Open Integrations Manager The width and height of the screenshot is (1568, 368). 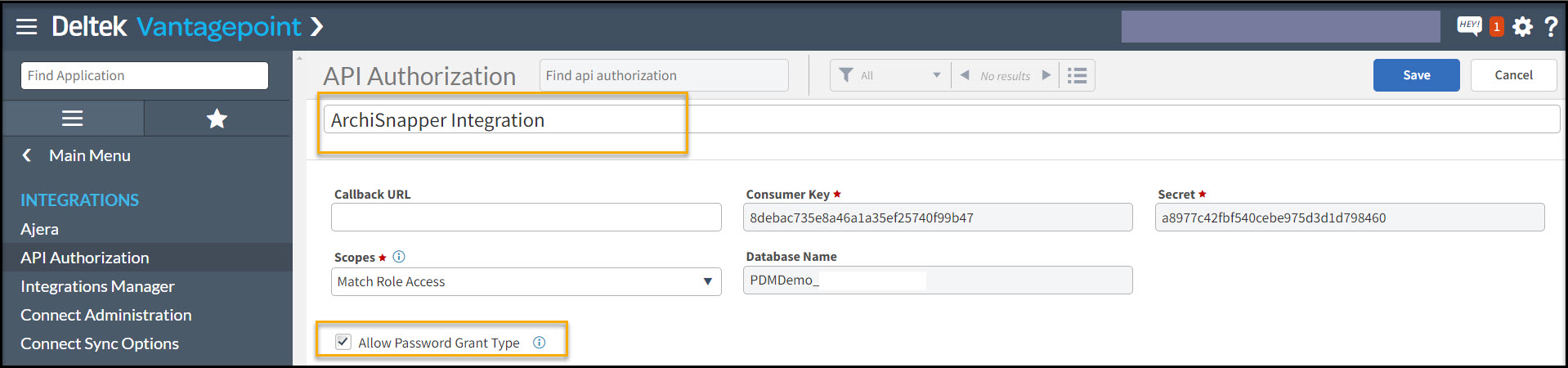click(x=97, y=286)
